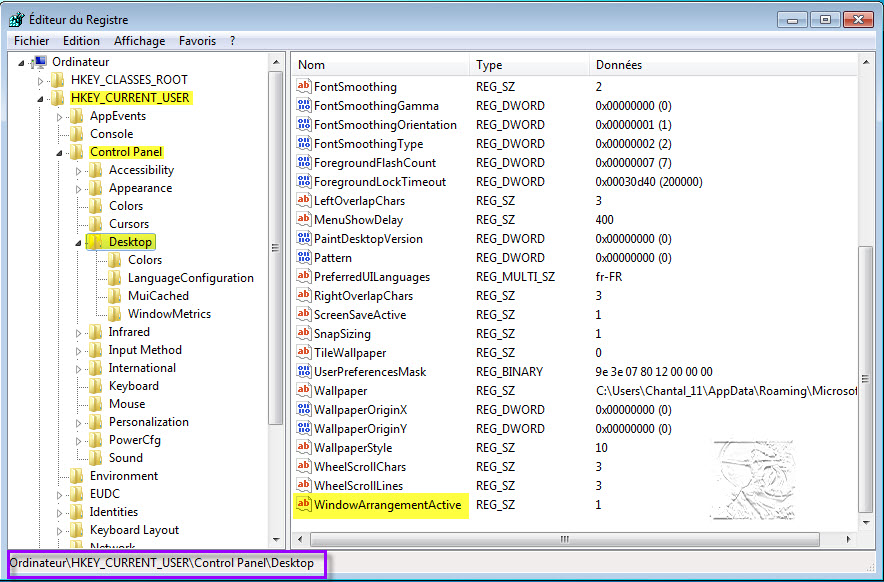This screenshot has width=884, height=582.
Task: Click the Sound folder icon
Action: (x=95, y=458)
